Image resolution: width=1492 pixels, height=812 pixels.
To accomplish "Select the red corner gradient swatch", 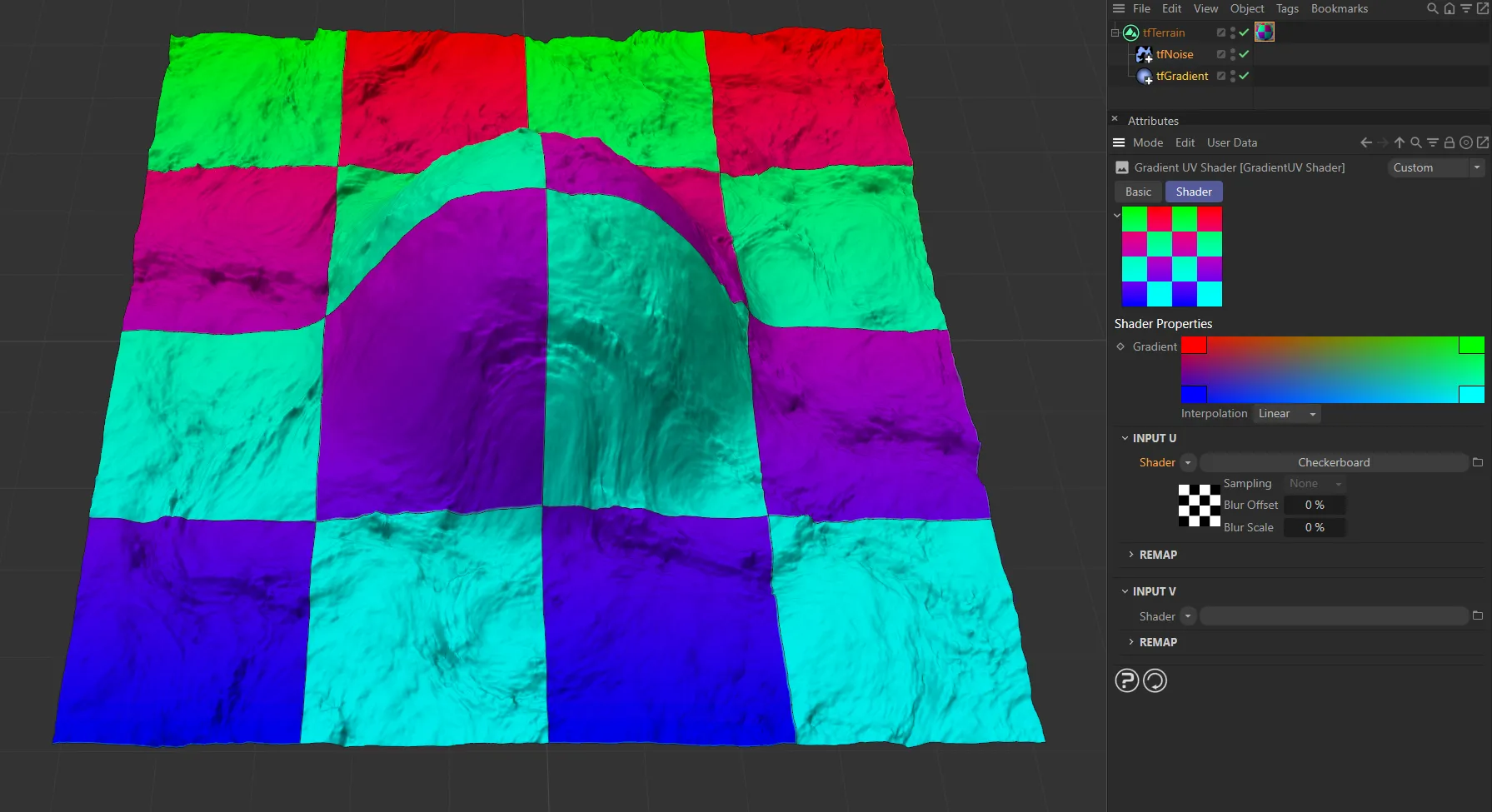I will click(1193, 346).
